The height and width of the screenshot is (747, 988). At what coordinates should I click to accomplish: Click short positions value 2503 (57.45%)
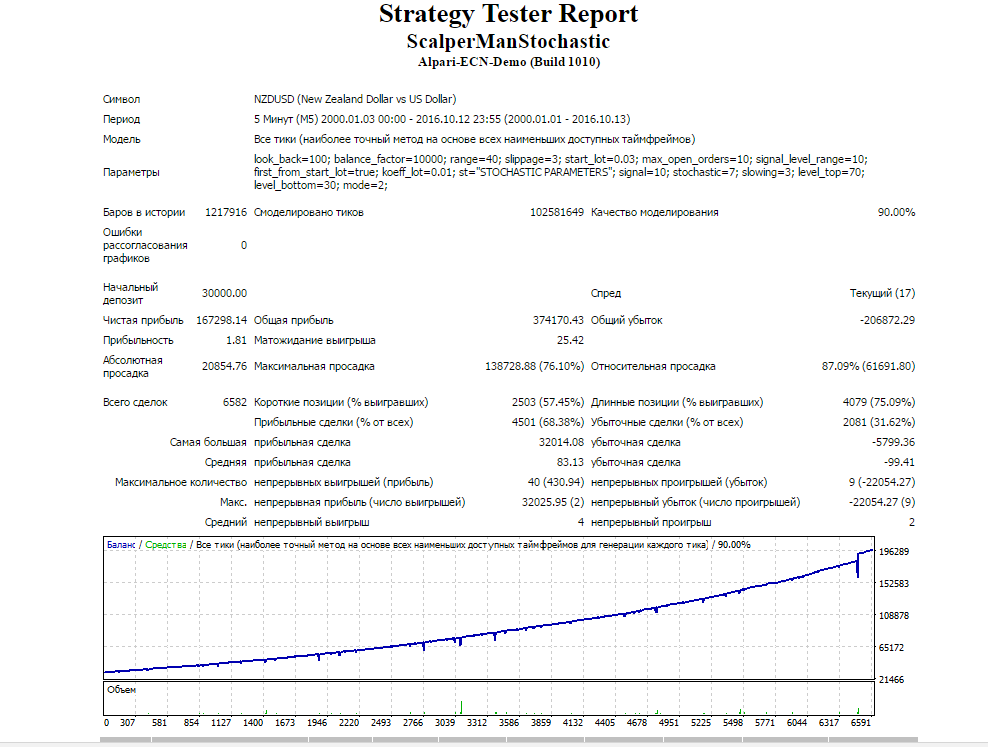548,402
